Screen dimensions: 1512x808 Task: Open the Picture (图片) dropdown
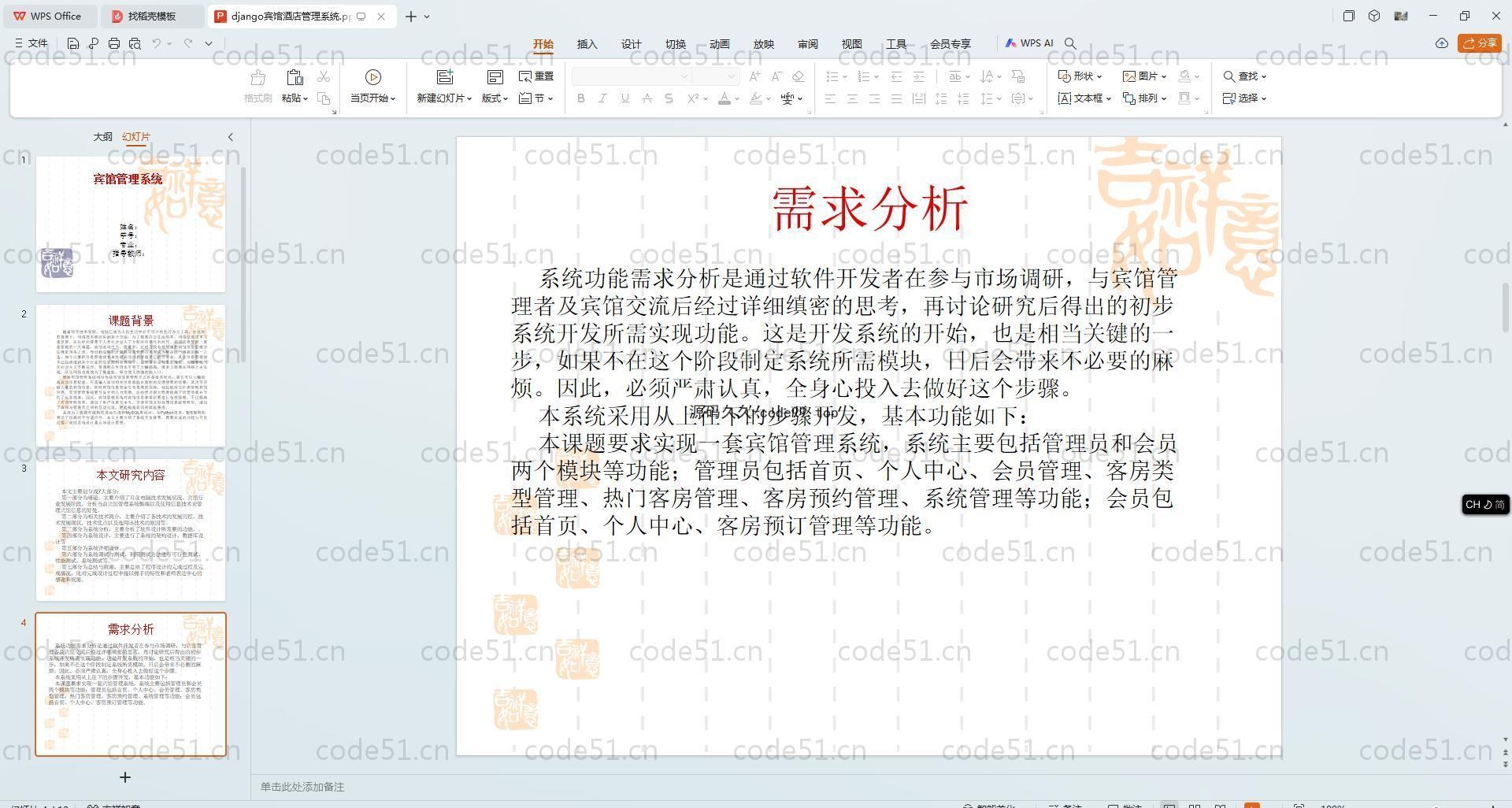coord(1145,76)
